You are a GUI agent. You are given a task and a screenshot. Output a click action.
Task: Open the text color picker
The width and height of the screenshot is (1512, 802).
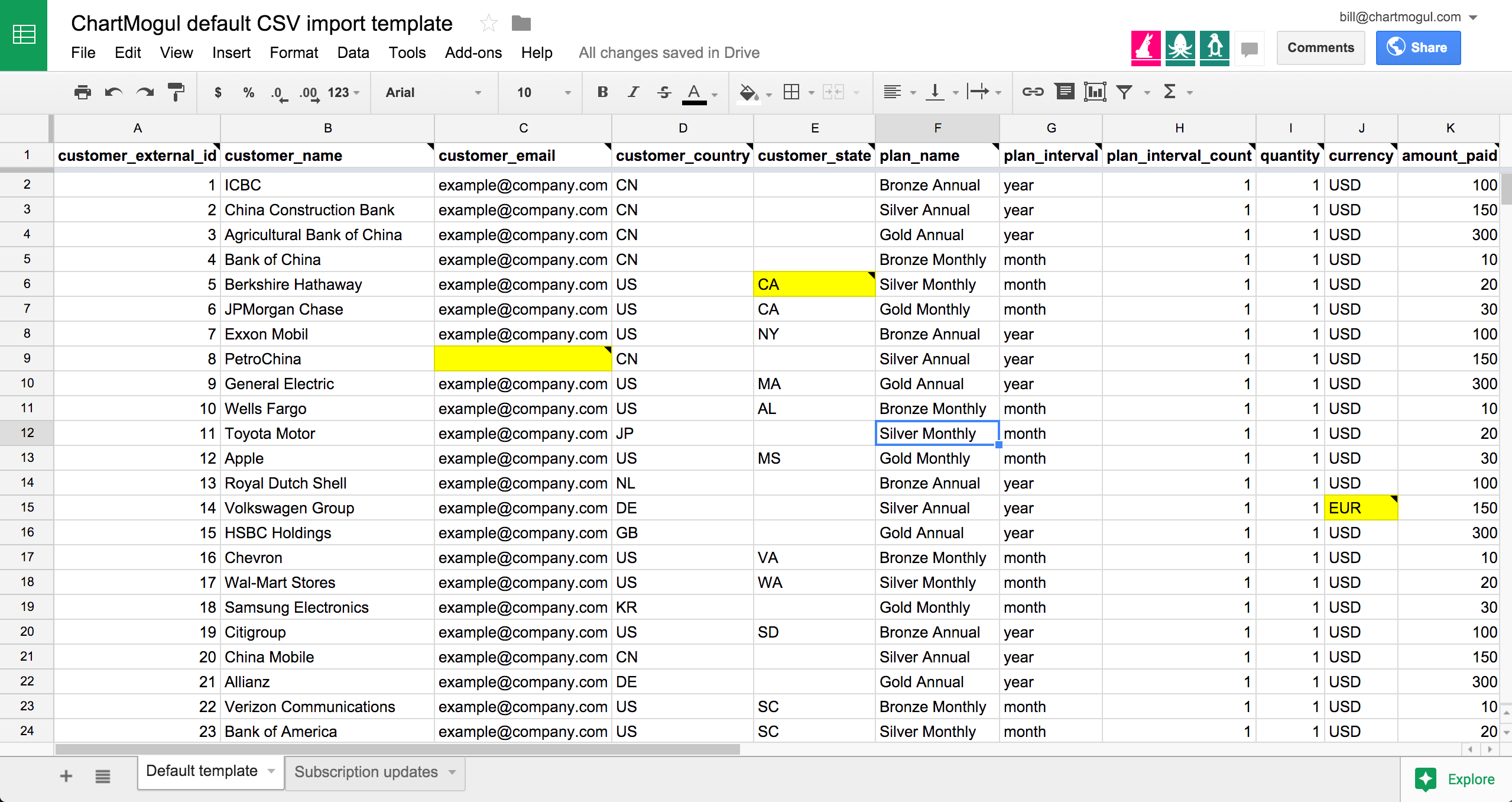click(695, 92)
